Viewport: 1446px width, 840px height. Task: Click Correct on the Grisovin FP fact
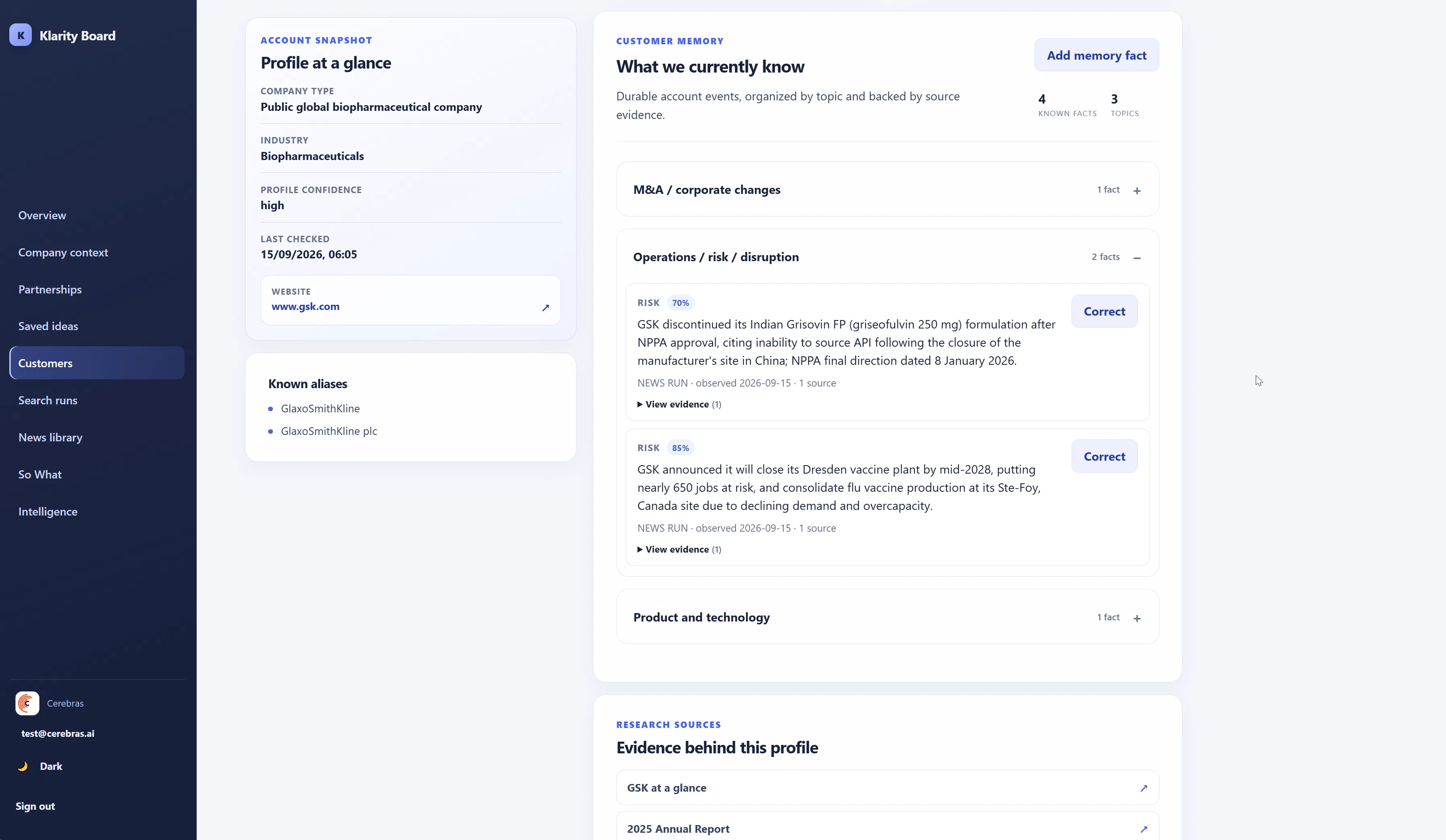[1104, 311]
